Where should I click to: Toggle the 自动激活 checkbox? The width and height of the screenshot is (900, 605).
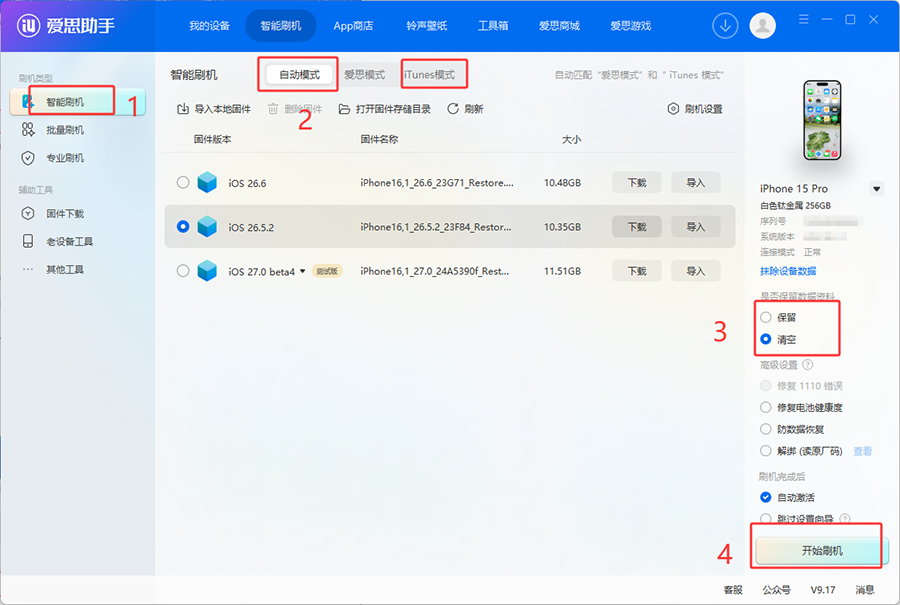766,497
